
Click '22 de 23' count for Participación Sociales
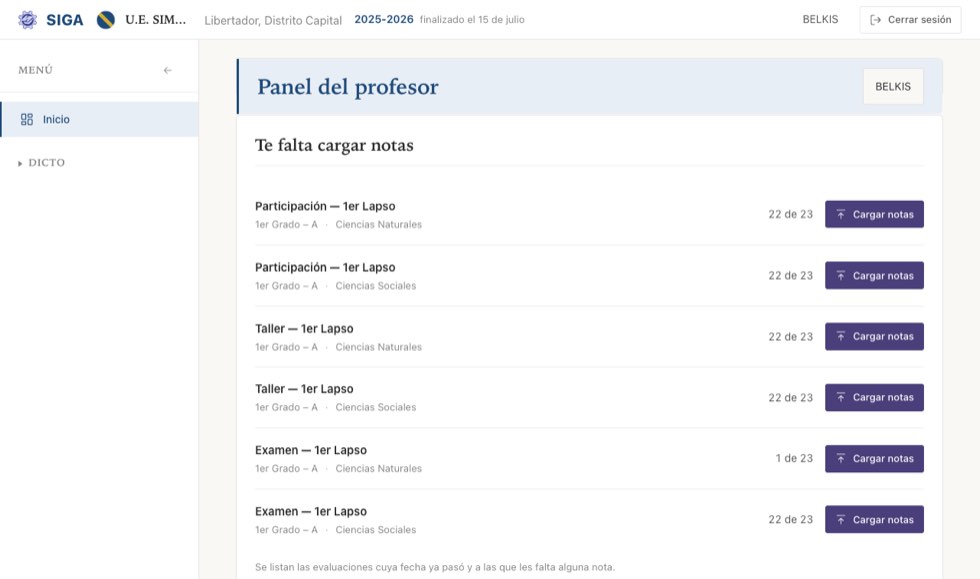[791, 276]
